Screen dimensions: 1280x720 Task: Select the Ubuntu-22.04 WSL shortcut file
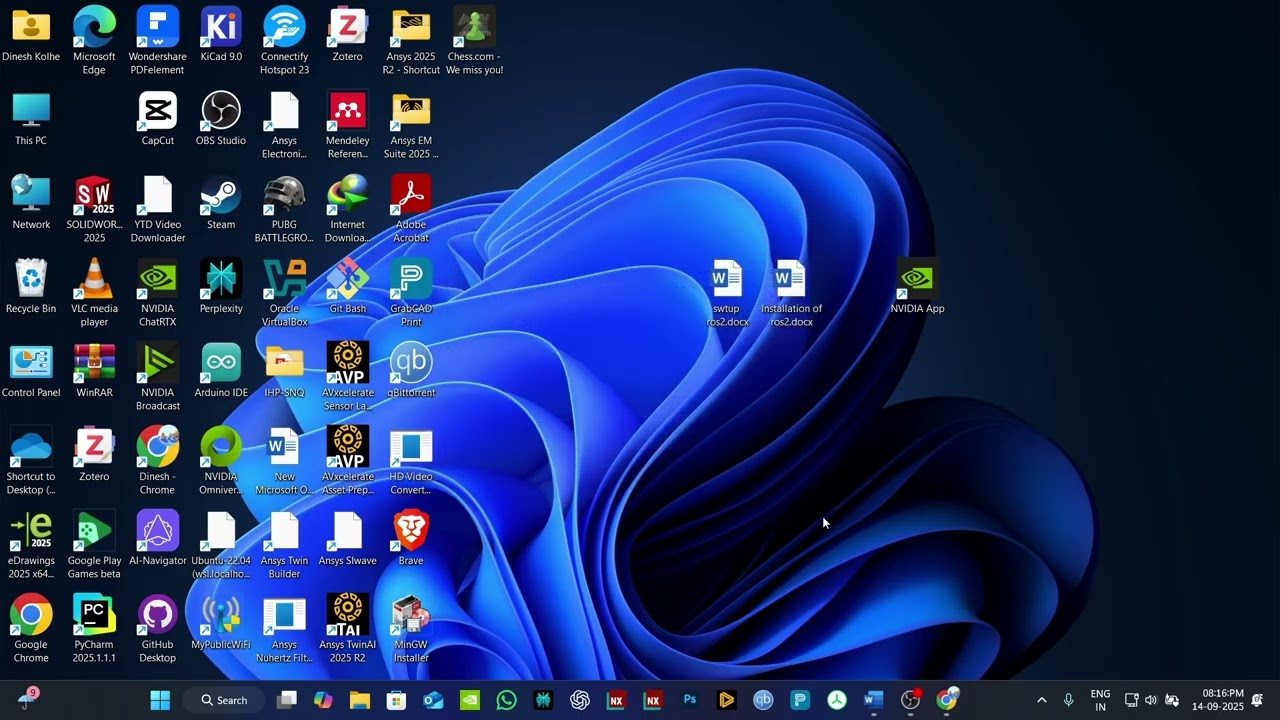tap(221, 546)
